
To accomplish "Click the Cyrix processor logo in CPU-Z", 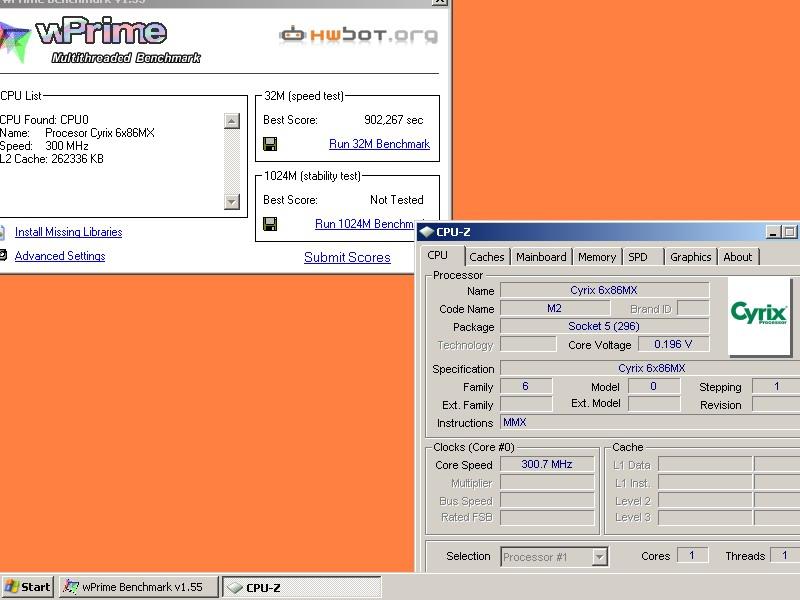I will [x=759, y=316].
